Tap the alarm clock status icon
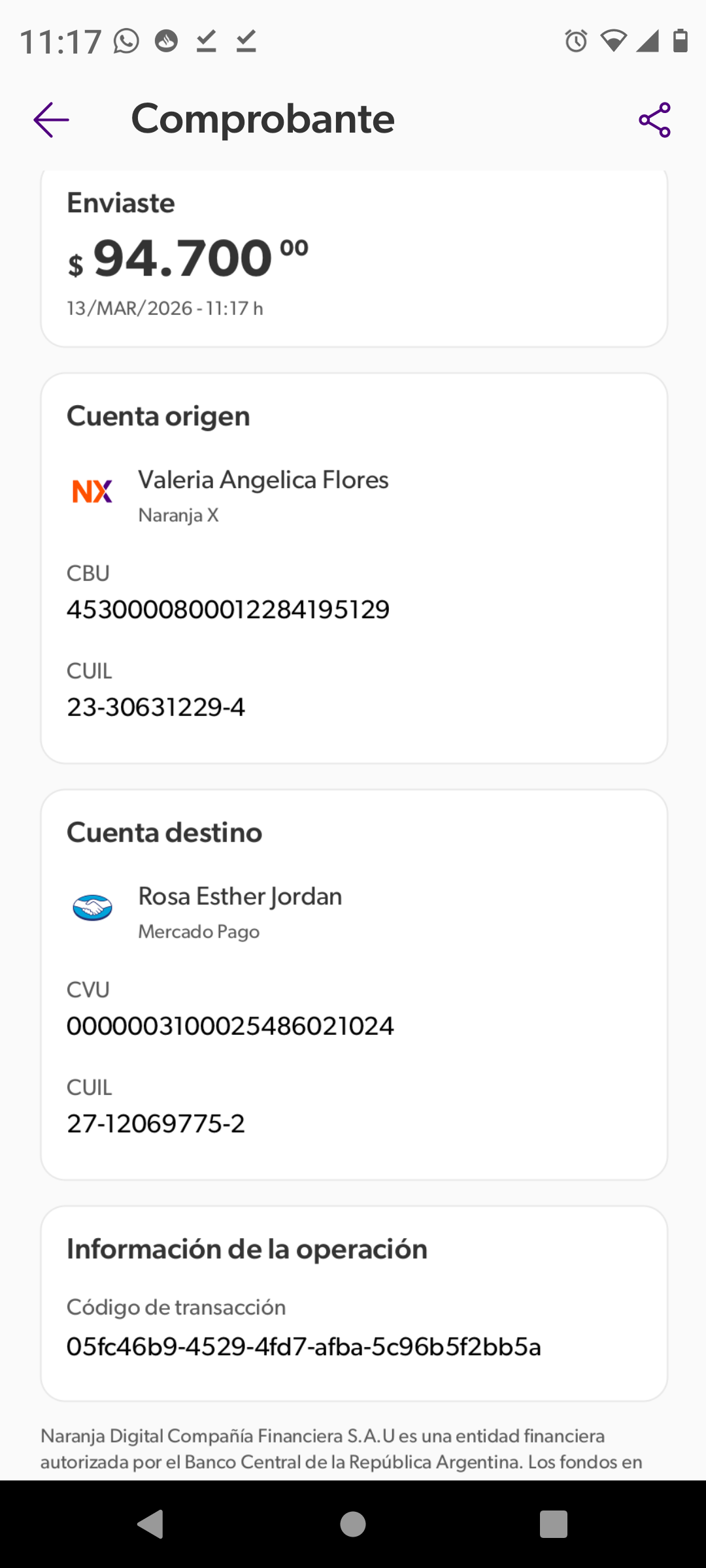Image resolution: width=706 pixels, height=1568 pixels. point(576,41)
